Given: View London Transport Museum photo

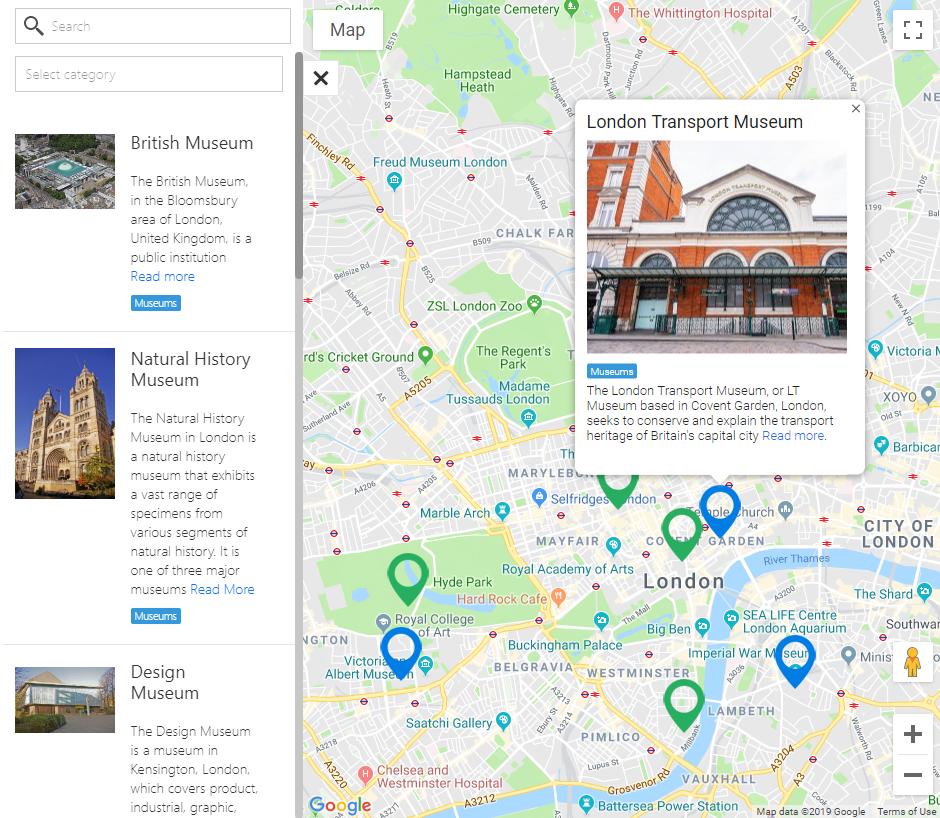Looking at the screenshot, I should click(x=716, y=246).
